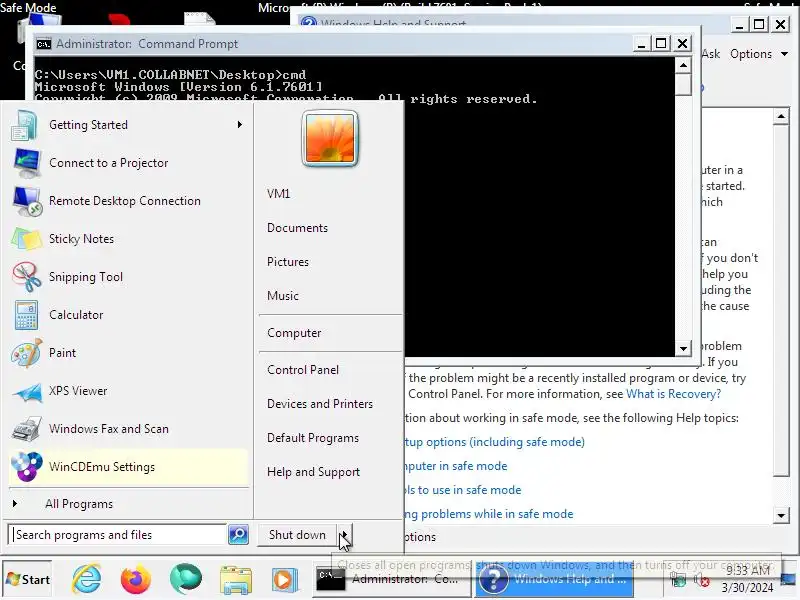Open Computer from Start menu
Screen dimensions: 800x600
coord(294,333)
